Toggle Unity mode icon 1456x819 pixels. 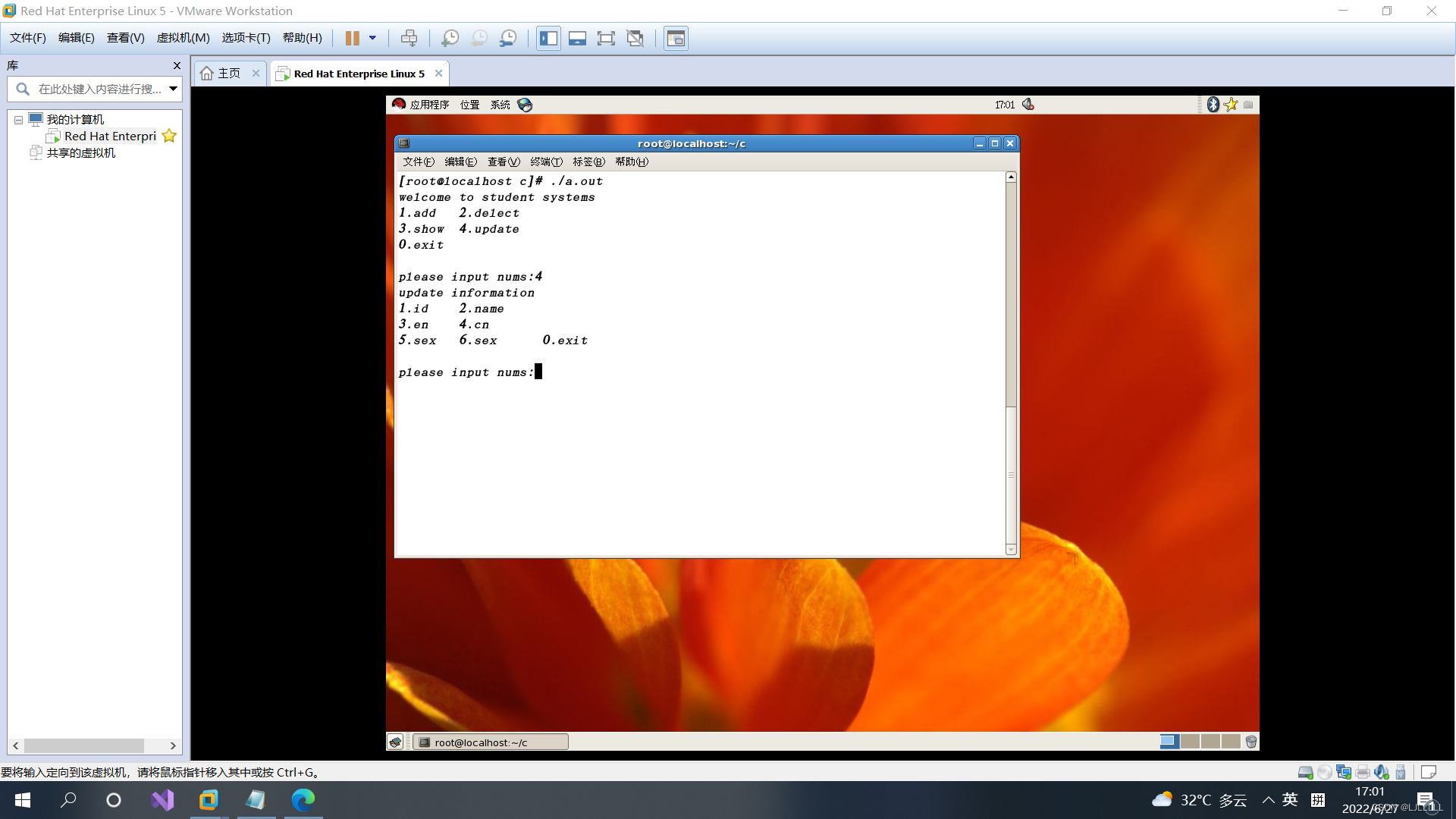click(635, 38)
